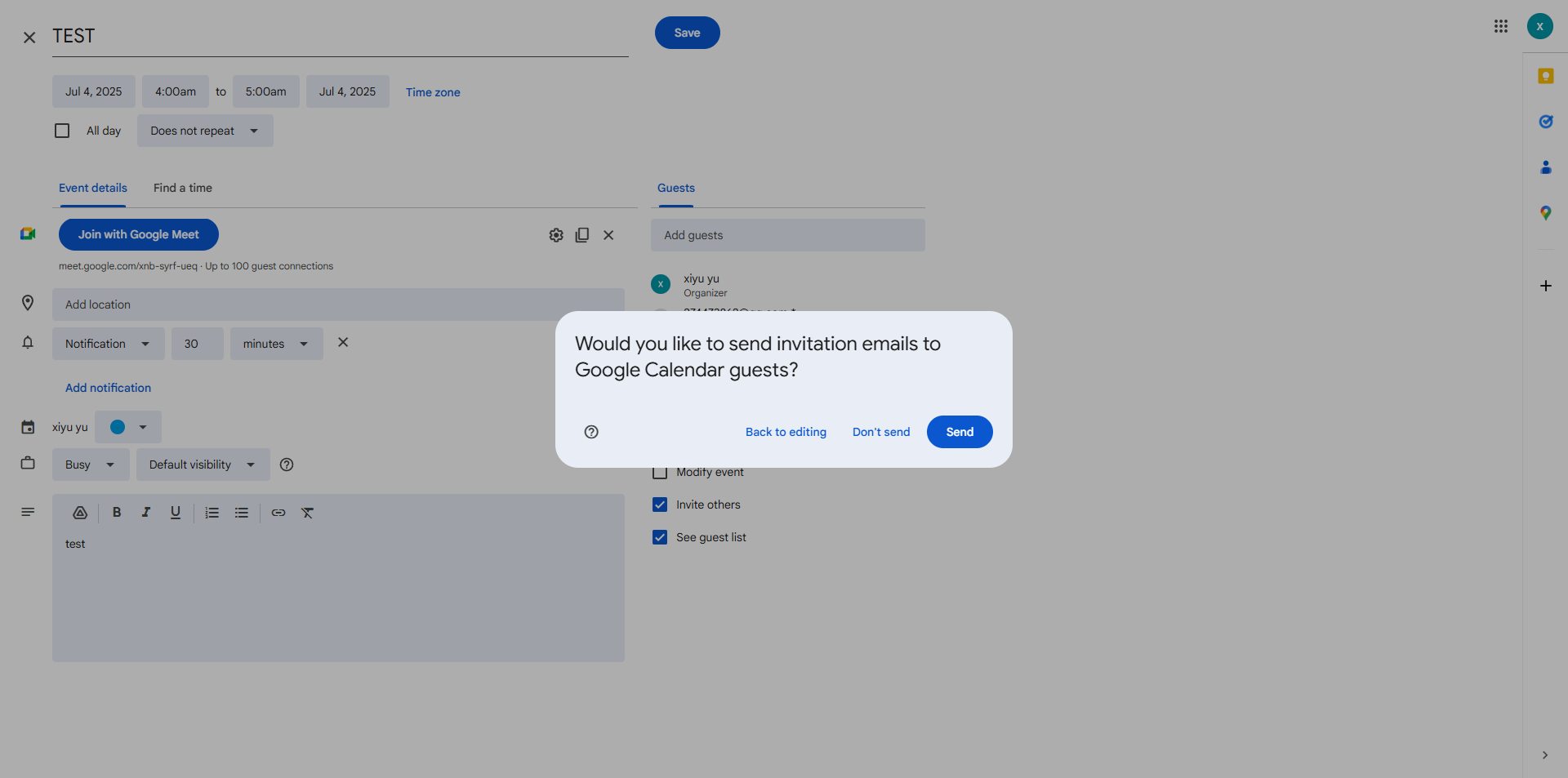Click the TEST event title field
1568x778 pixels.
[341, 36]
